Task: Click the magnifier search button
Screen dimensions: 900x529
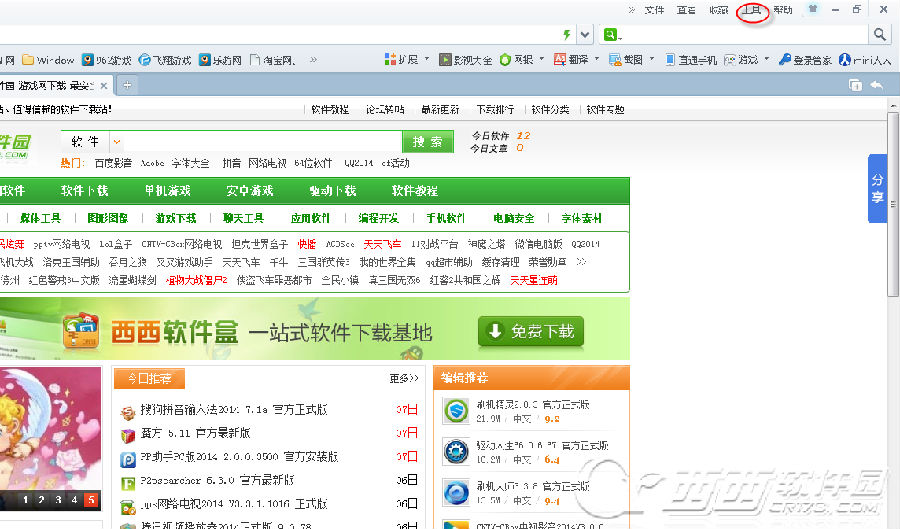Action: click(x=879, y=34)
